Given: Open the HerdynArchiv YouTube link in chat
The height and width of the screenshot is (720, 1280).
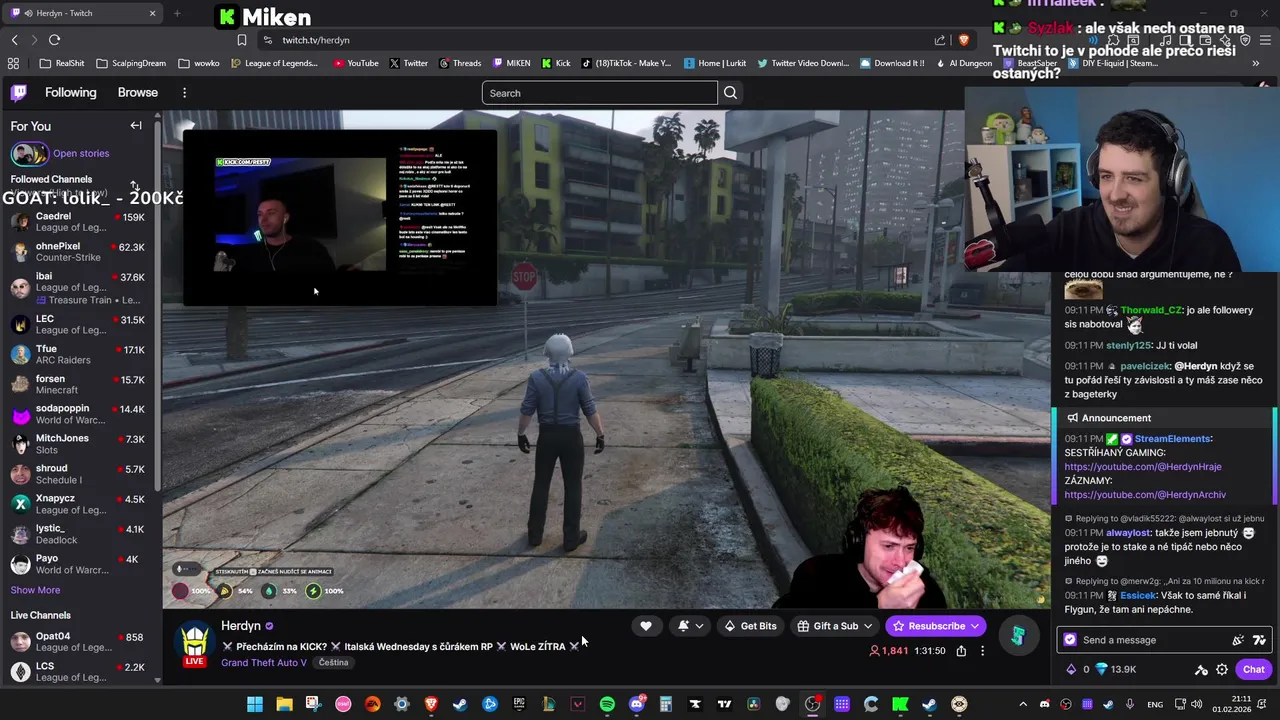Looking at the screenshot, I should point(1145,495).
